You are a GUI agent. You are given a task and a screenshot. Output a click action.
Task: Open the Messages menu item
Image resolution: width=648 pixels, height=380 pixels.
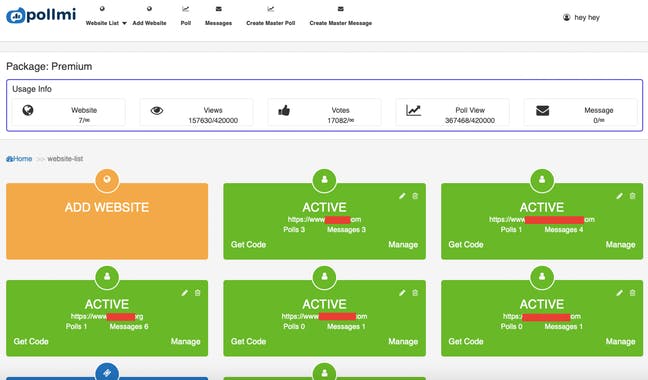point(218,23)
